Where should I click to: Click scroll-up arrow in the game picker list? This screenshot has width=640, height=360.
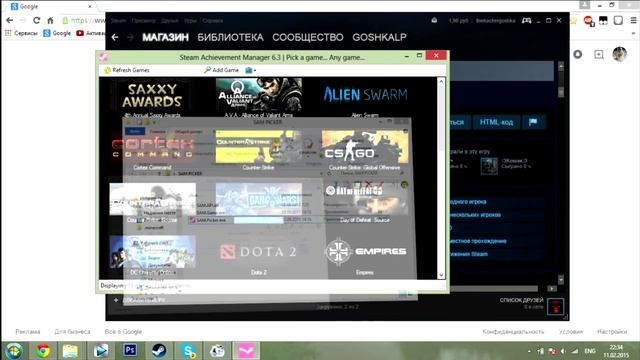pos(441,82)
